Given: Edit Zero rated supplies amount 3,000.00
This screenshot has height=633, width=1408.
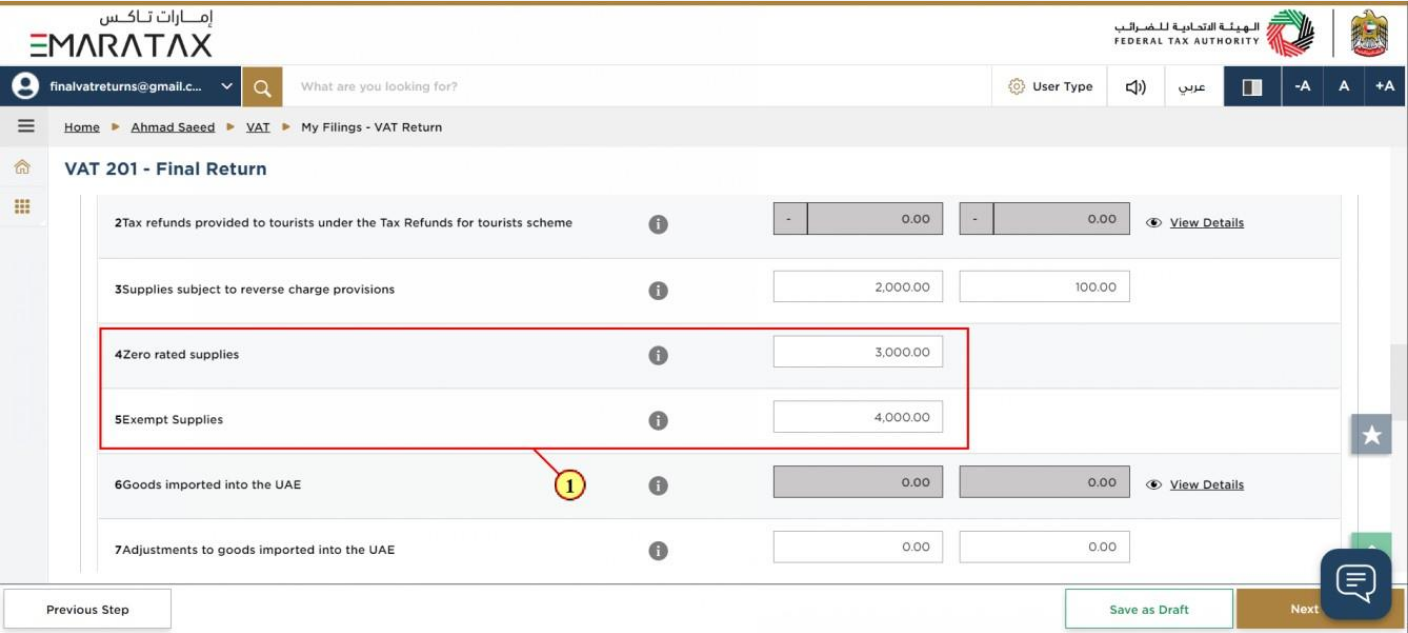Looking at the screenshot, I should pos(858,352).
